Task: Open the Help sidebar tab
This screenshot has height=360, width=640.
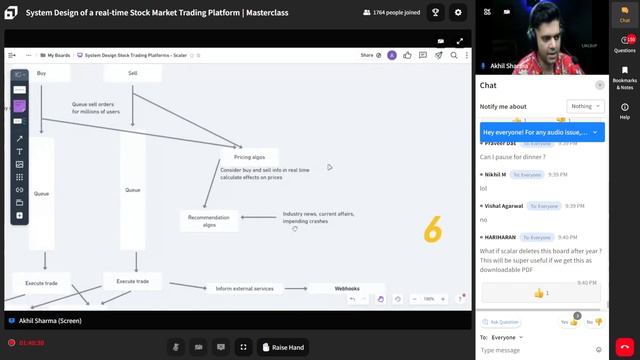Action: (624, 111)
